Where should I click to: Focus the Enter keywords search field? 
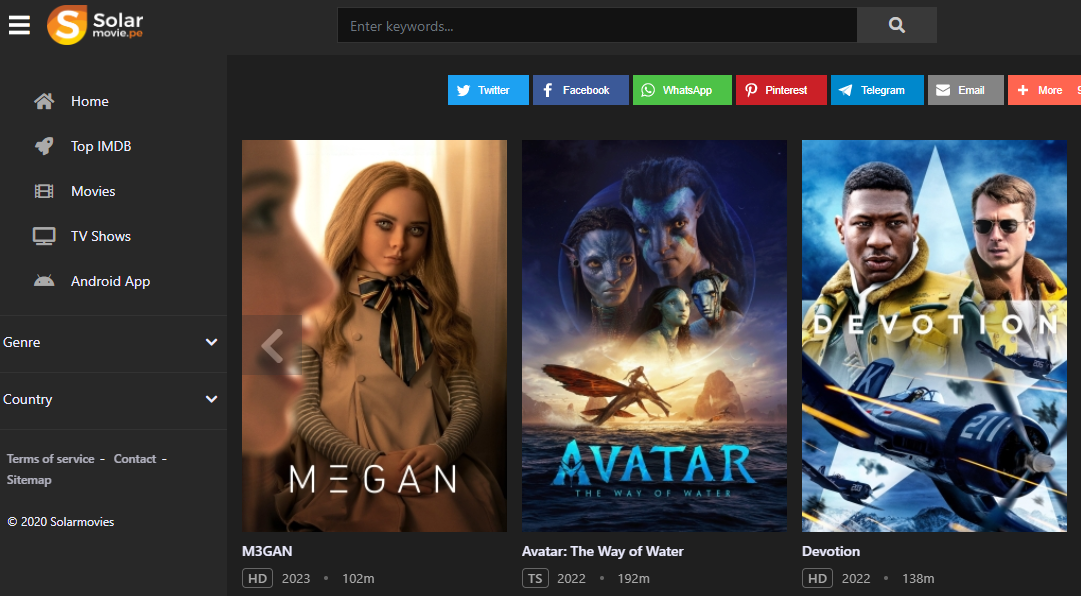pos(597,25)
